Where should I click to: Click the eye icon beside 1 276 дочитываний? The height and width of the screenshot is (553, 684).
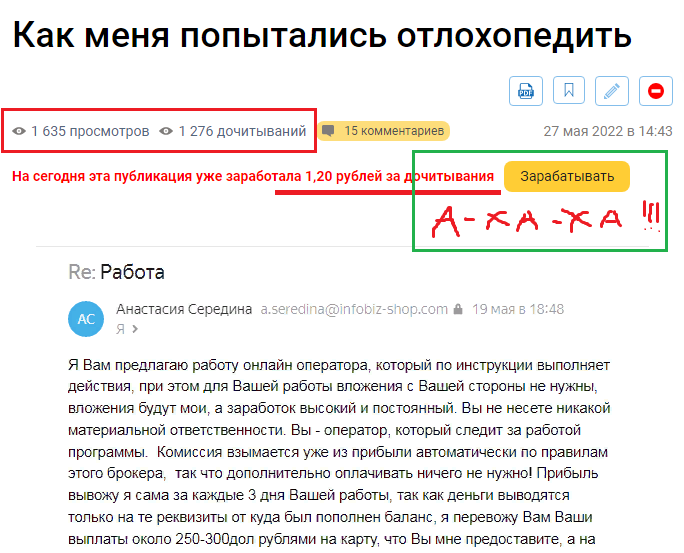(x=166, y=131)
